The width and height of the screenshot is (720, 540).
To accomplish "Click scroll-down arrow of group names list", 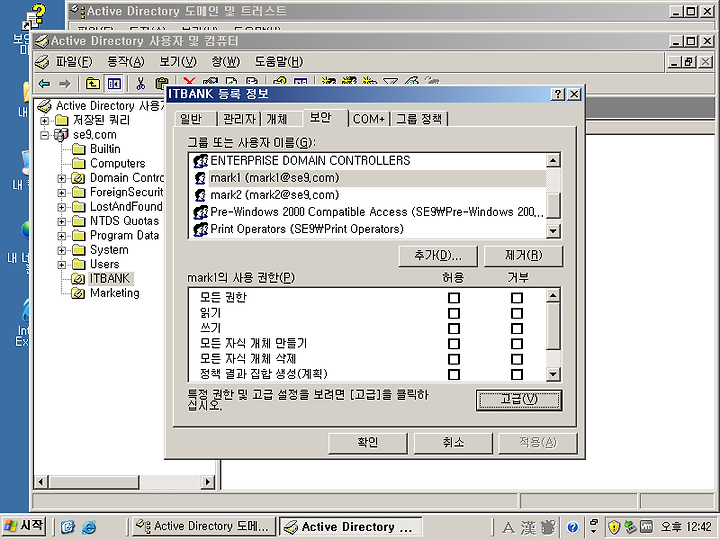I will click(x=553, y=231).
